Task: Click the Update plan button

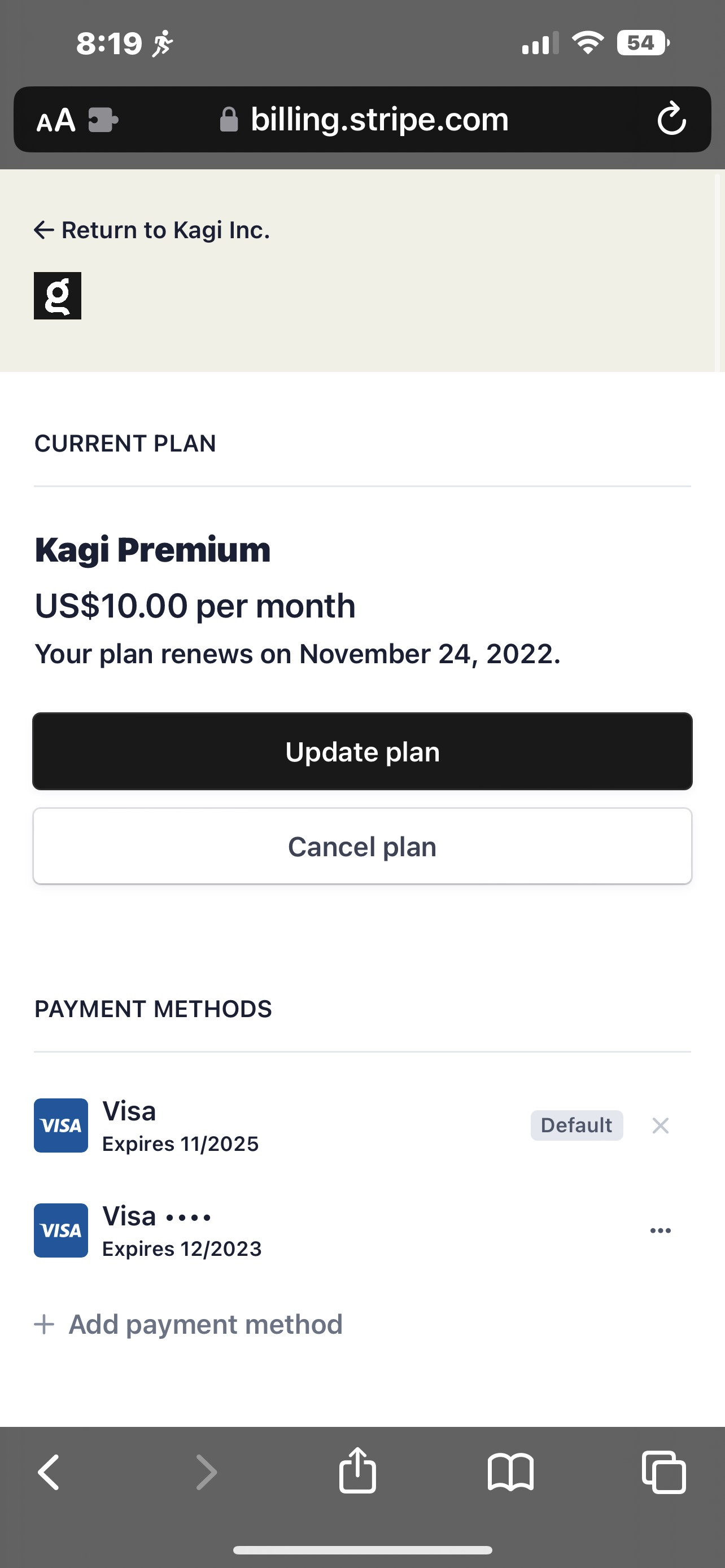Action: click(362, 751)
